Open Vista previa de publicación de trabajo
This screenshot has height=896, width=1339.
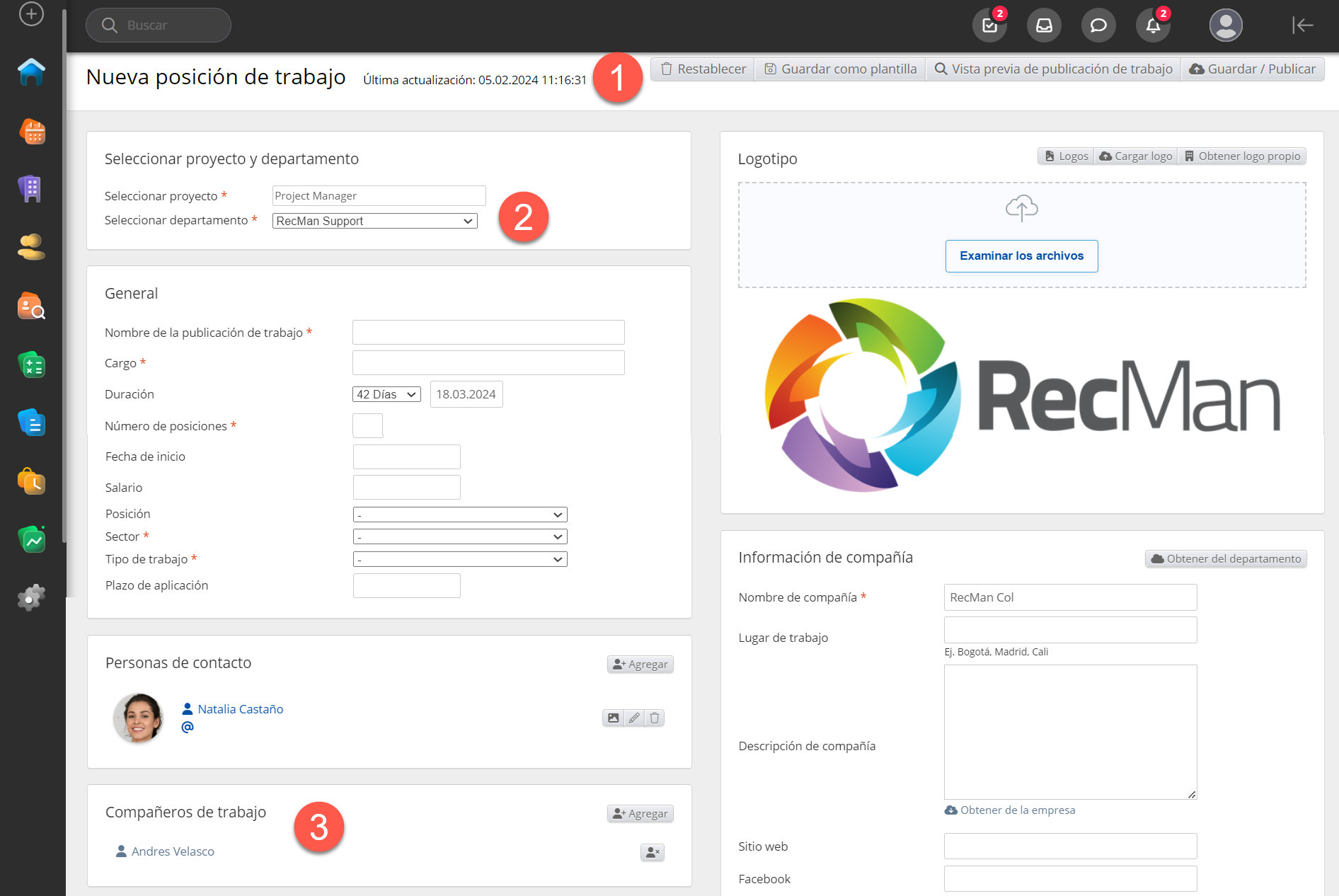[1053, 69]
